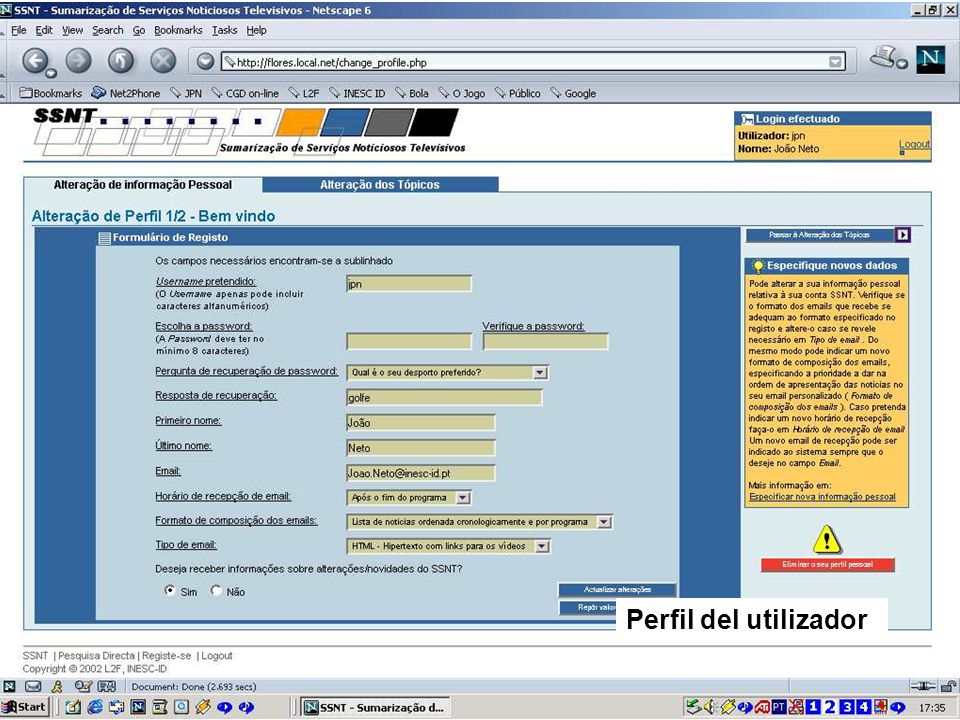This screenshot has width=960, height=720.
Task: Click the Username pretendido input field
Action: tap(409, 283)
